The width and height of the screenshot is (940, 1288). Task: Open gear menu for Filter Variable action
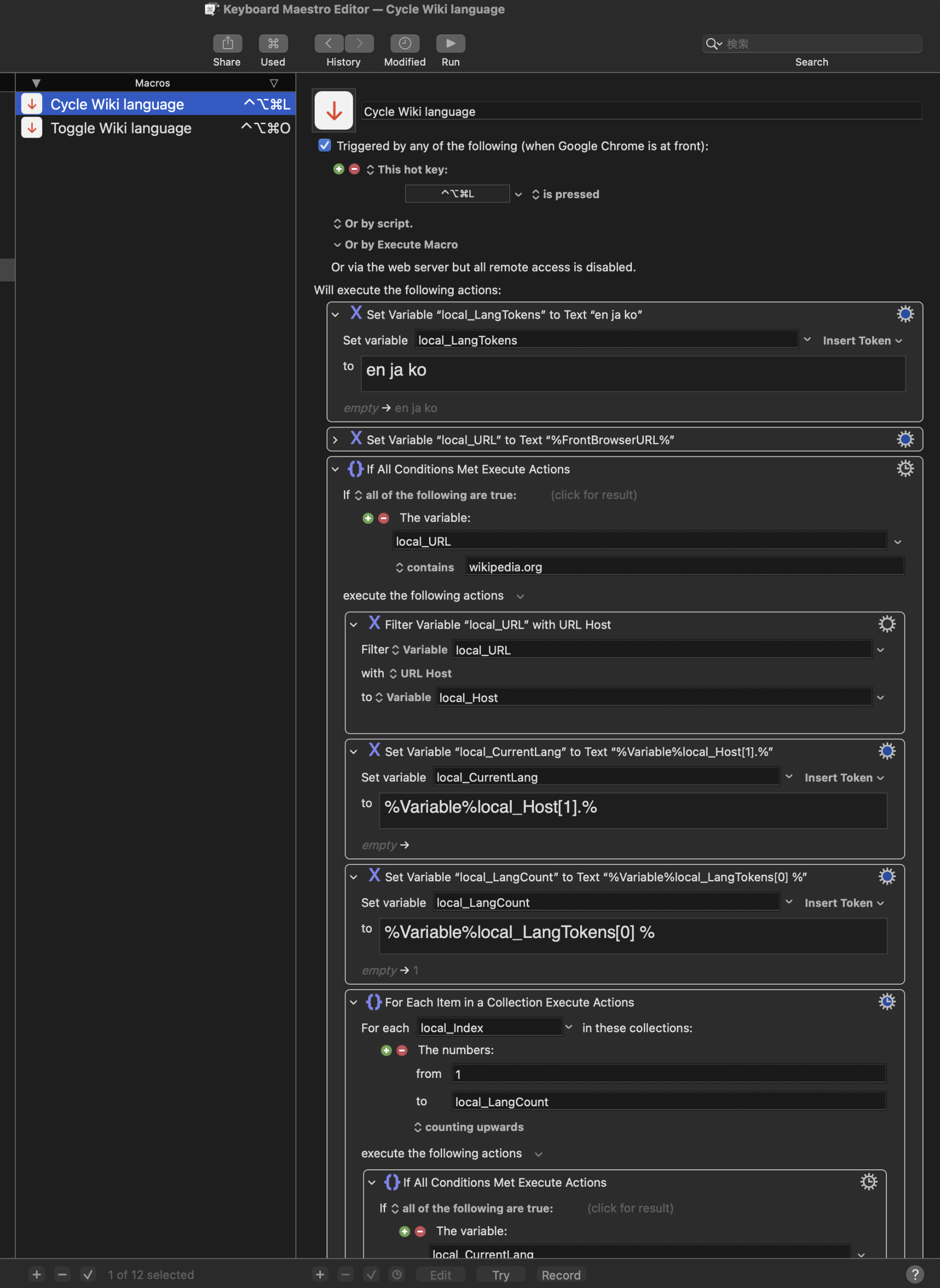pyautogui.click(x=886, y=624)
